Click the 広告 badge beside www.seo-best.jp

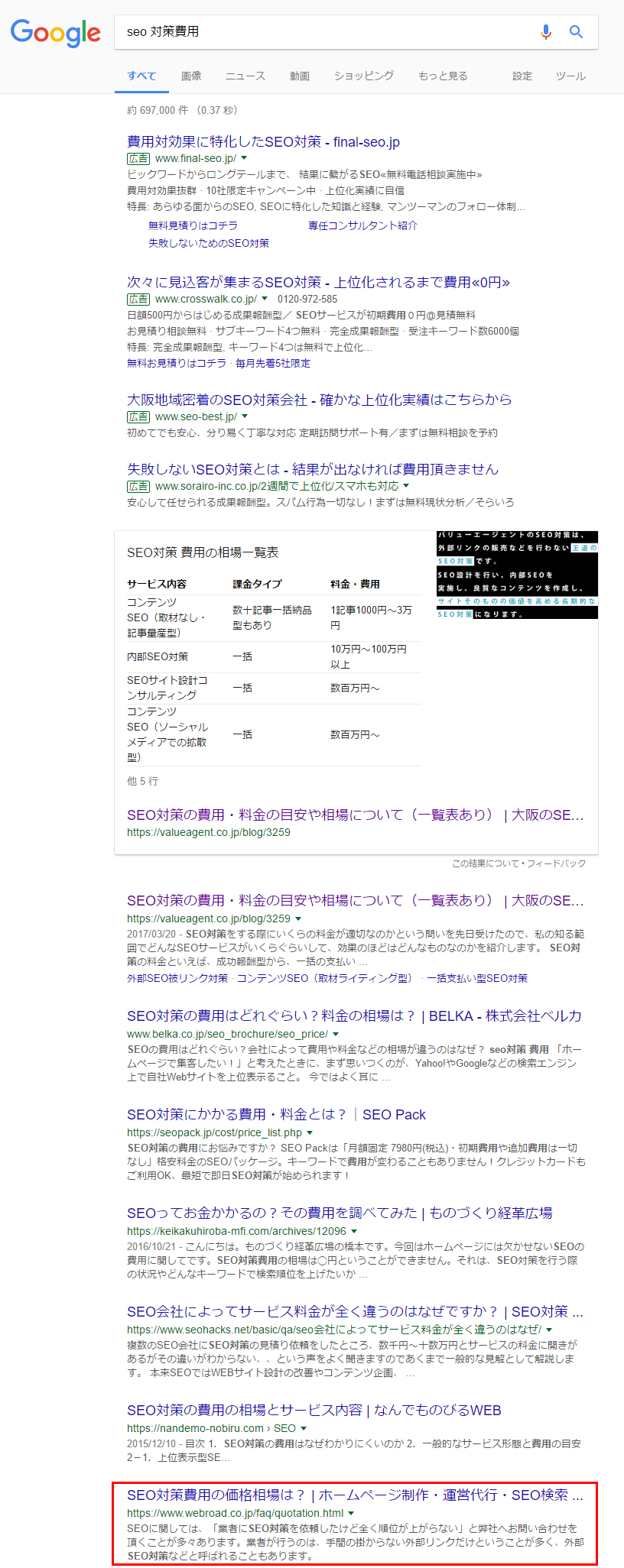coord(138,416)
